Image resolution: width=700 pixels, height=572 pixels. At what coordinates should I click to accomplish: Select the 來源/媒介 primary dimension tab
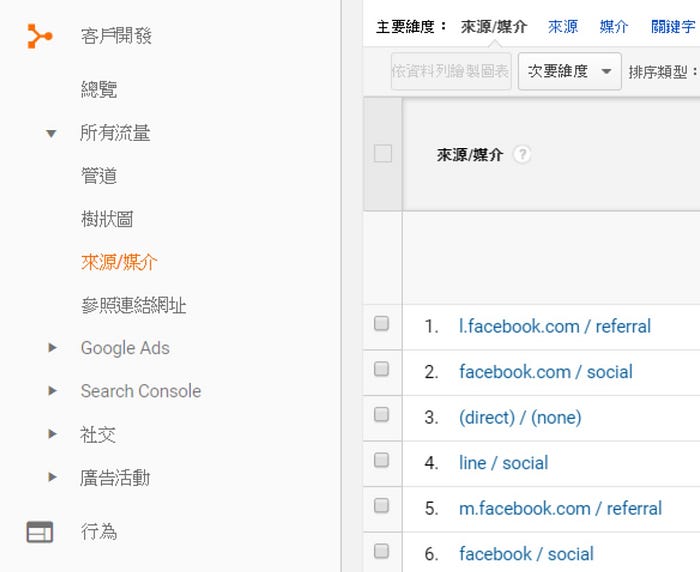click(494, 27)
